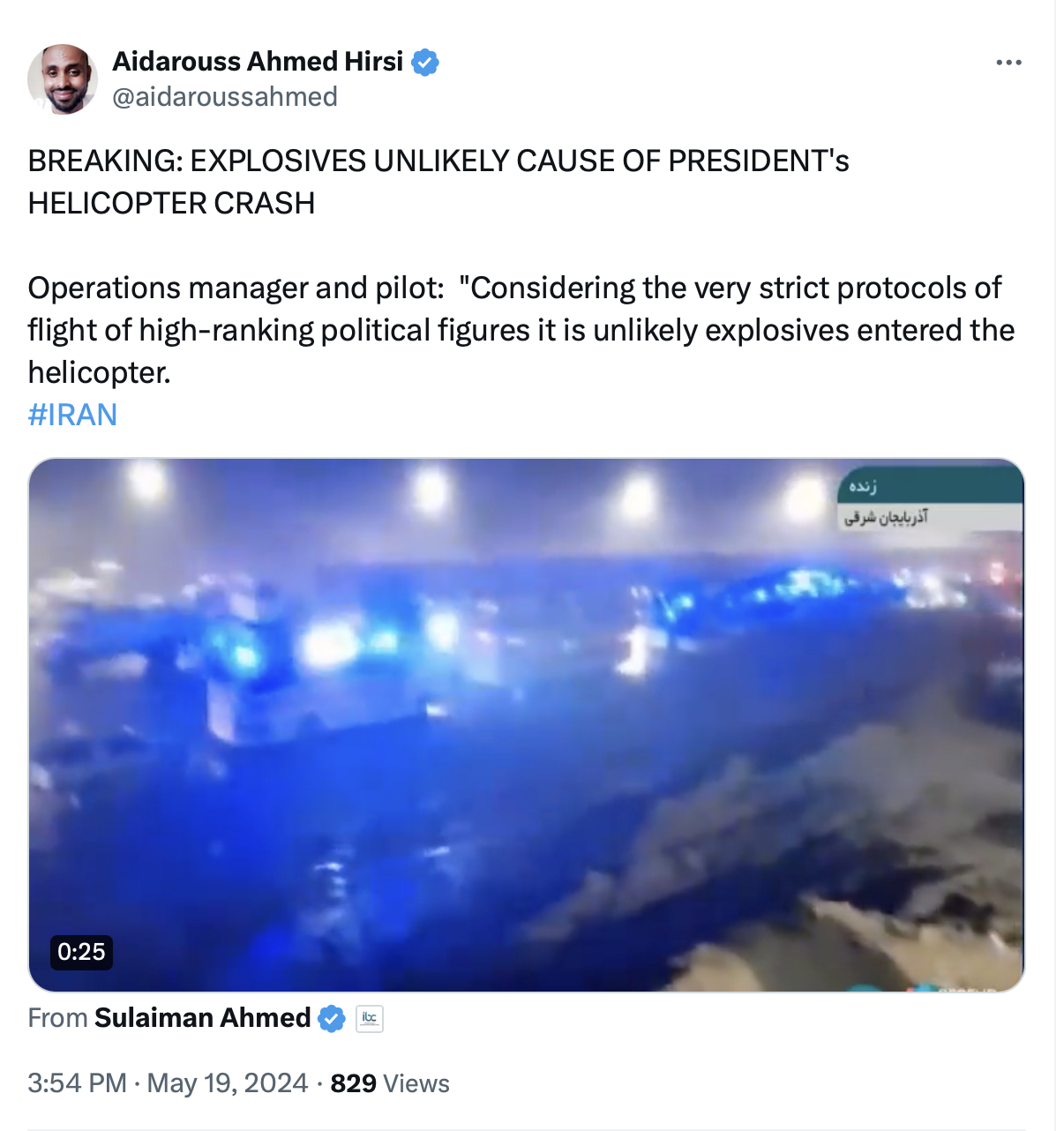Click the 0:25 video duration label

click(81, 952)
